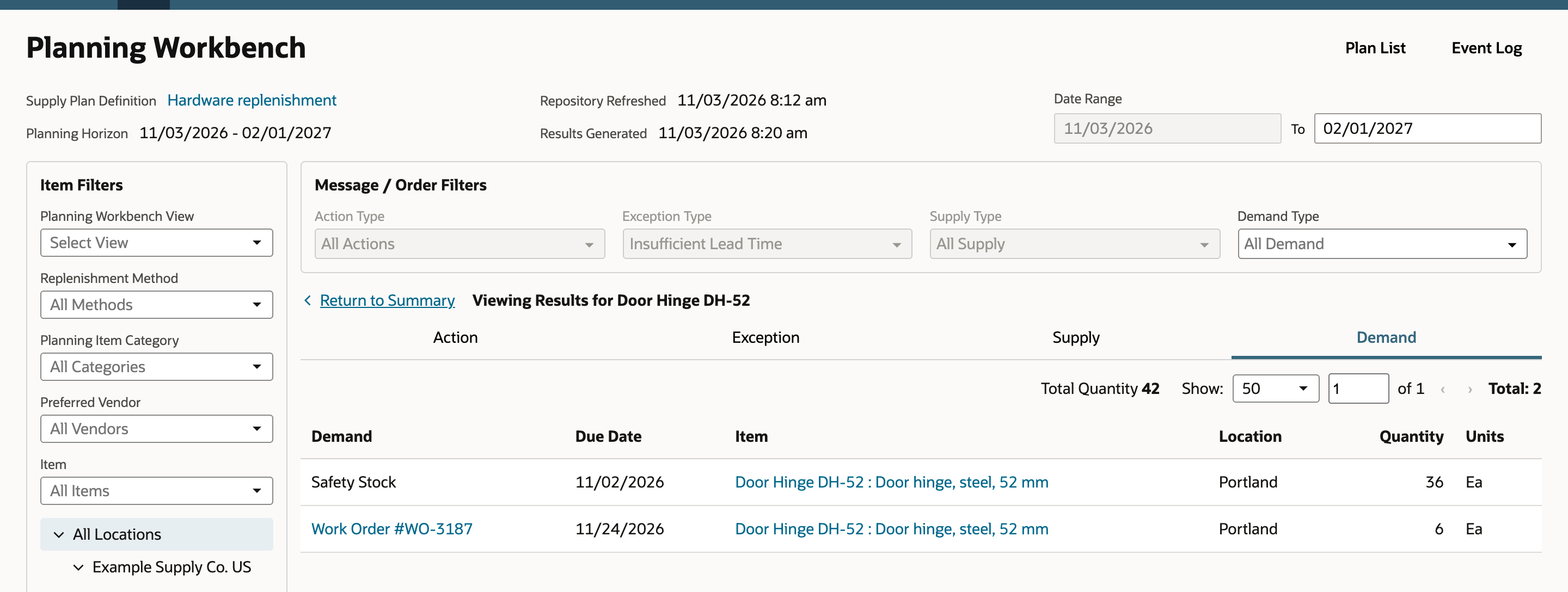Open Door Hinge item link in Work Order row
The height and width of the screenshot is (592, 1568).
tap(891, 529)
